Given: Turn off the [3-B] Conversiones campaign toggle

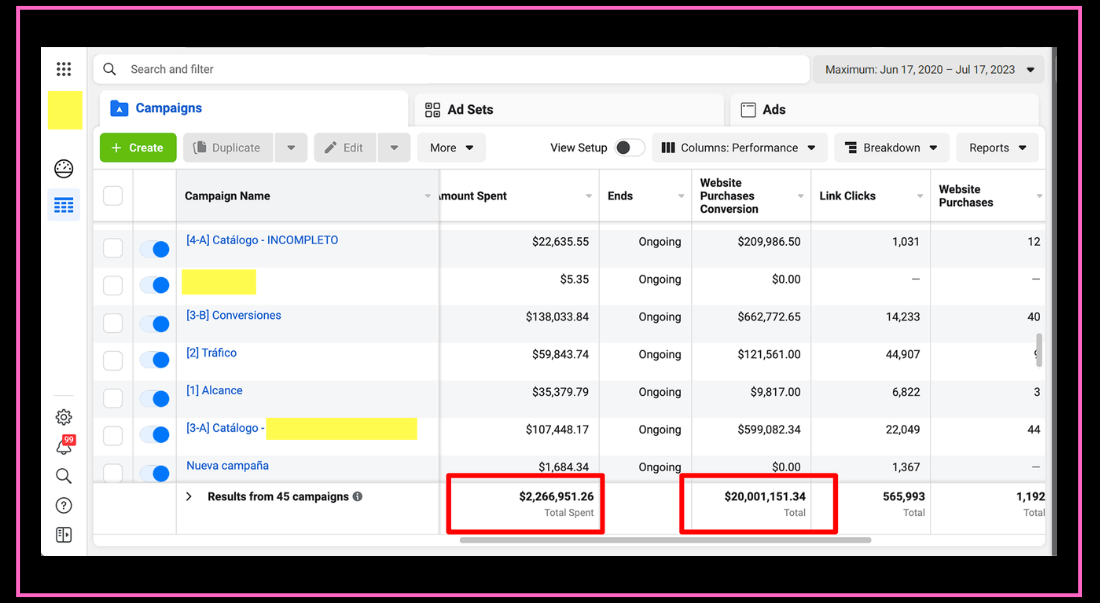Looking at the screenshot, I should [x=154, y=323].
